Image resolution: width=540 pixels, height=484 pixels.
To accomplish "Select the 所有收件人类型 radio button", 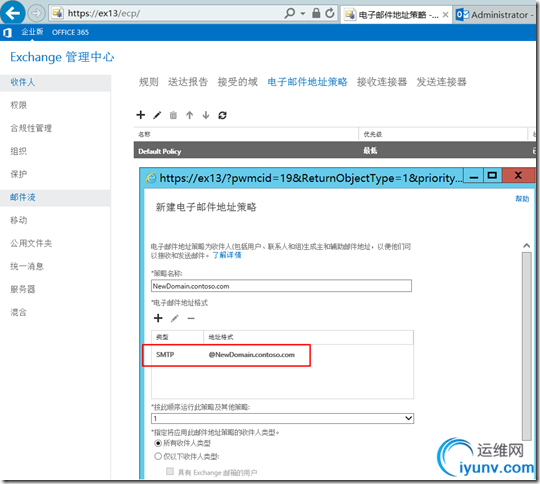I will click(x=158, y=443).
